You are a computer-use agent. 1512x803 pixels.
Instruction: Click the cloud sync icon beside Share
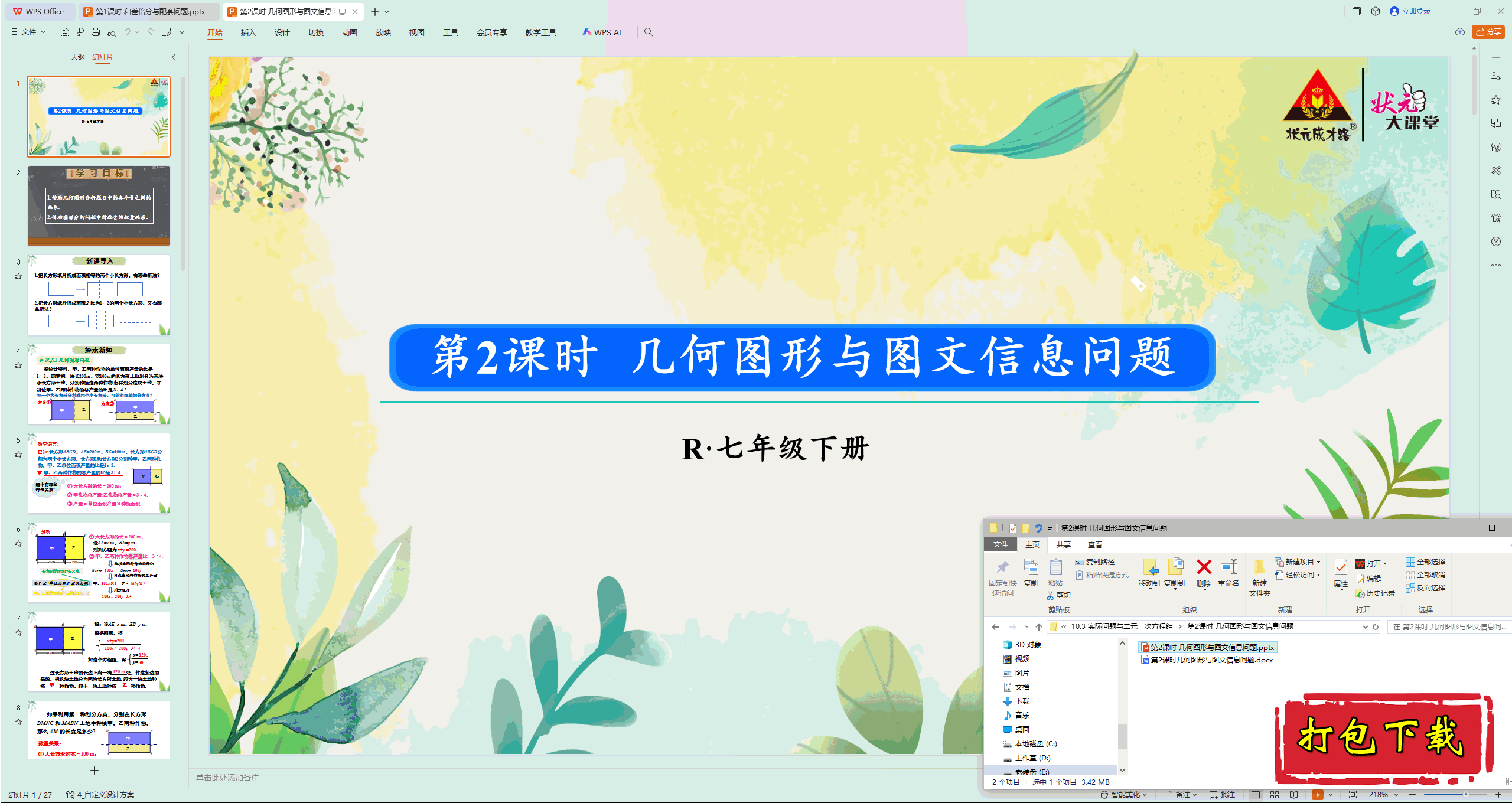(x=1460, y=32)
